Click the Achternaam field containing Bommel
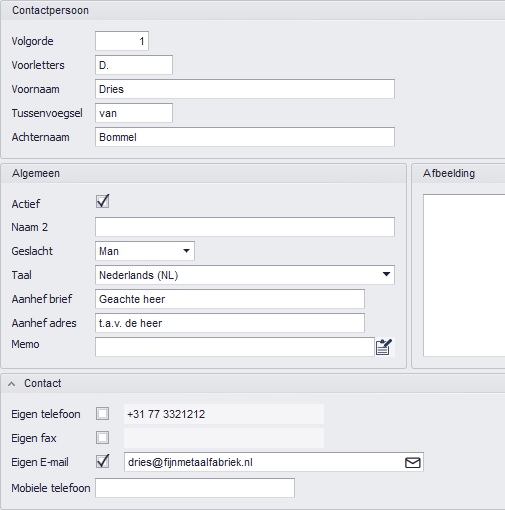This screenshot has width=505, height=510. point(245,137)
